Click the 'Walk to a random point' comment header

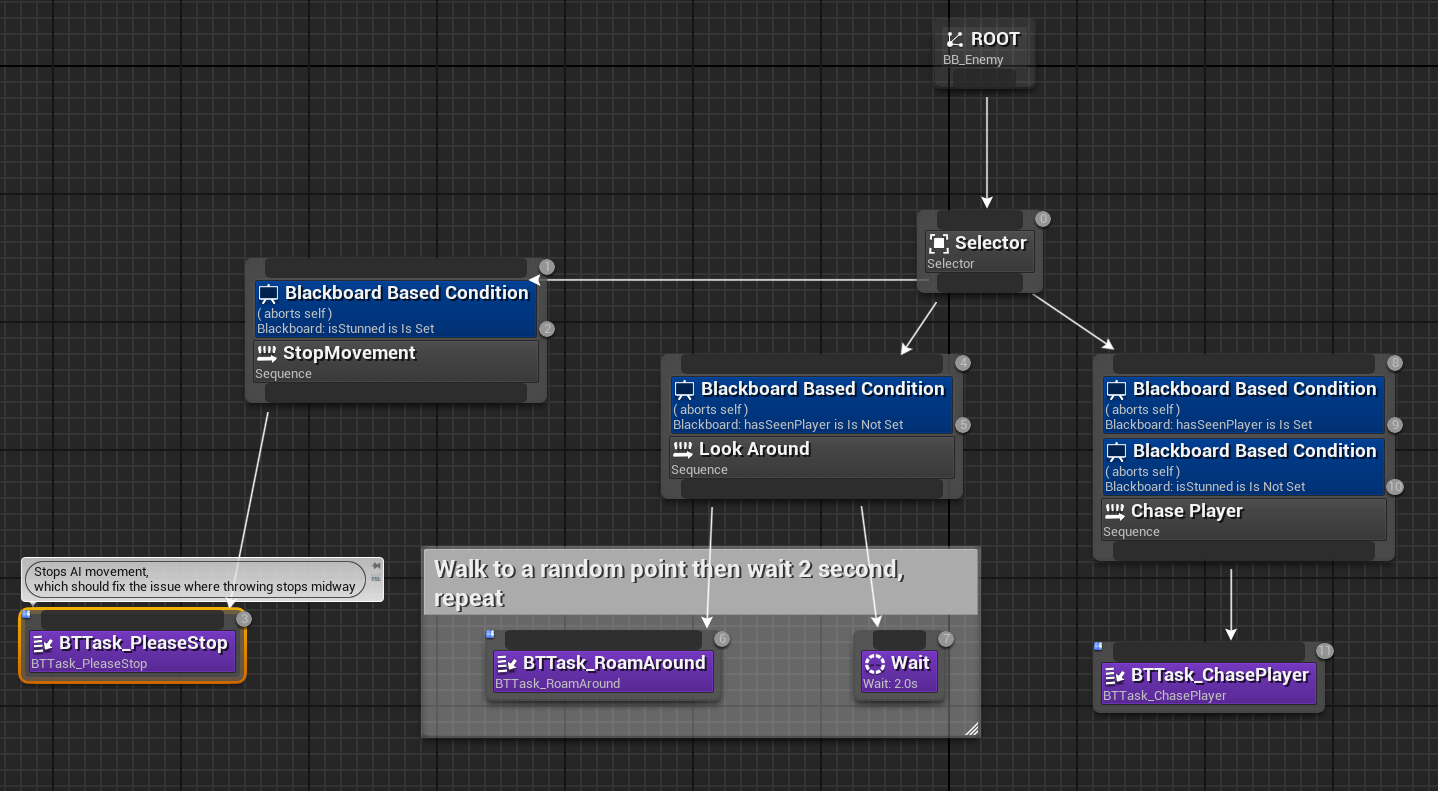(x=700, y=582)
